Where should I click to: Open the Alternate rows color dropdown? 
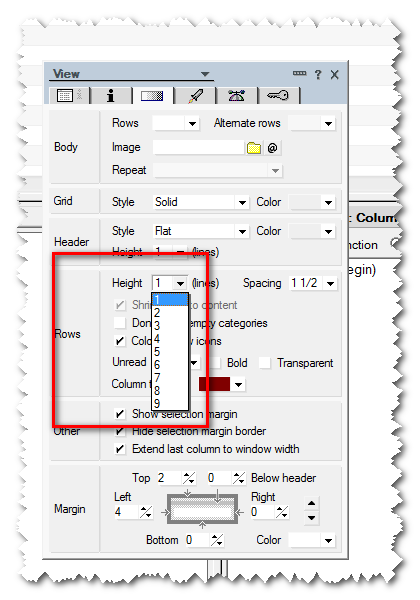(x=312, y=124)
